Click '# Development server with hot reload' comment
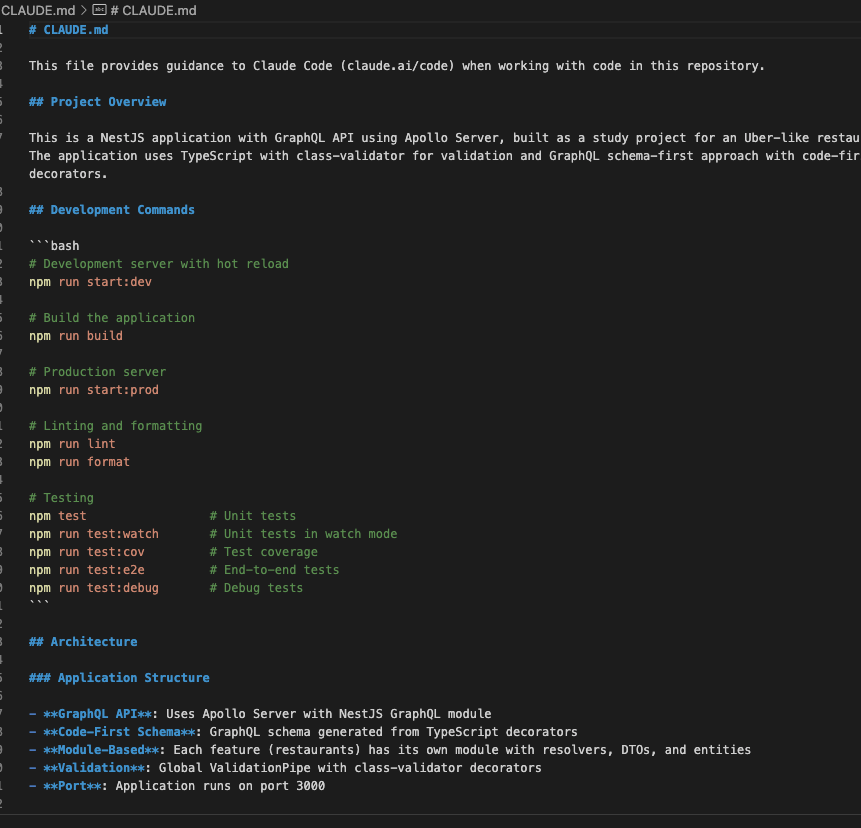Viewport: 861px width, 828px height. pyautogui.click(x=159, y=264)
